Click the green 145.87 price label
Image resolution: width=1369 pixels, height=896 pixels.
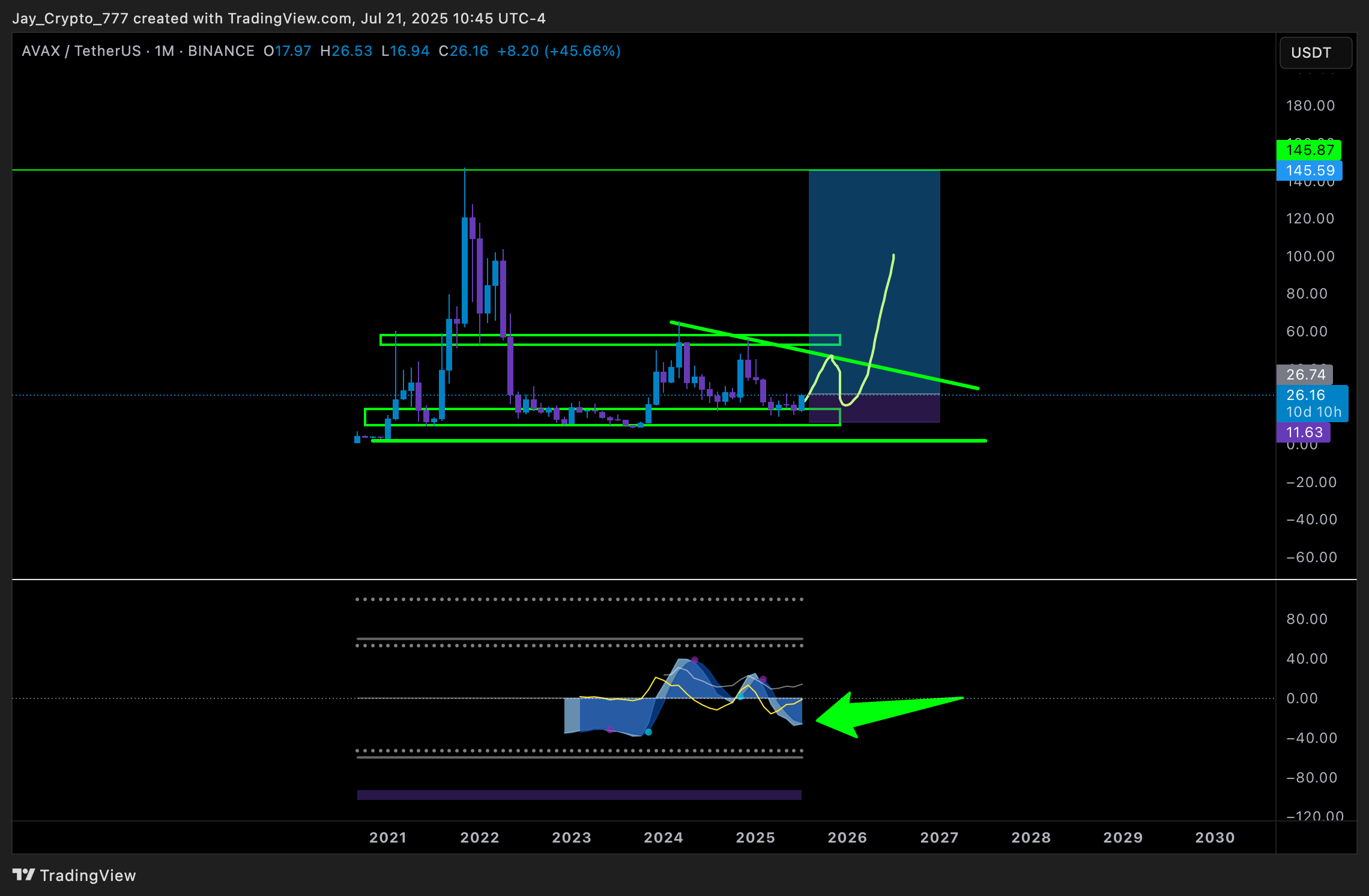(x=1309, y=150)
